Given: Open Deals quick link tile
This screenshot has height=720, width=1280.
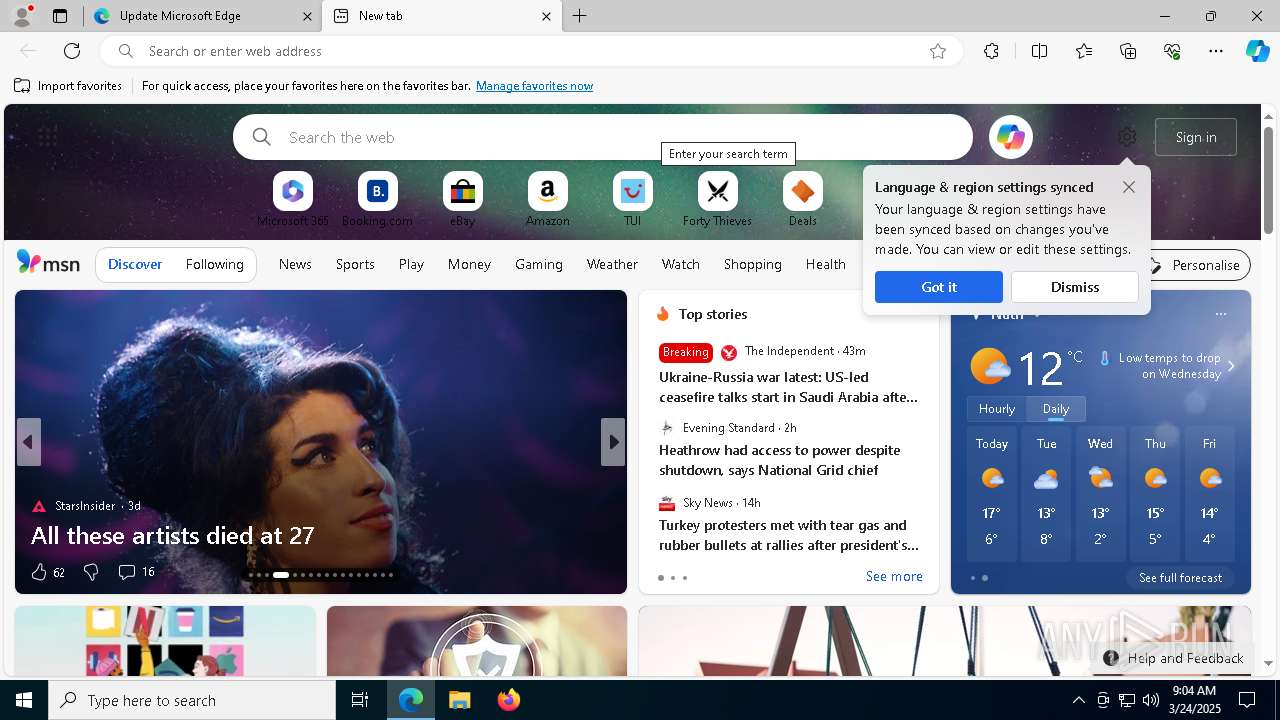Looking at the screenshot, I should click(x=802, y=200).
